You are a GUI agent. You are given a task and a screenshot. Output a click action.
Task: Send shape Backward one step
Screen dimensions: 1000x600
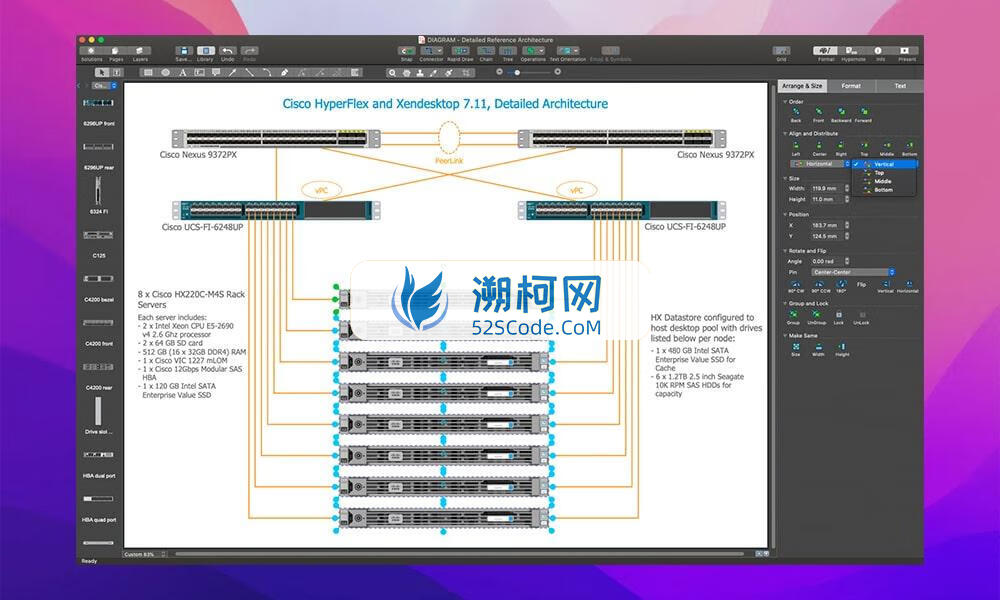pyautogui.click(x=841, y=112)
